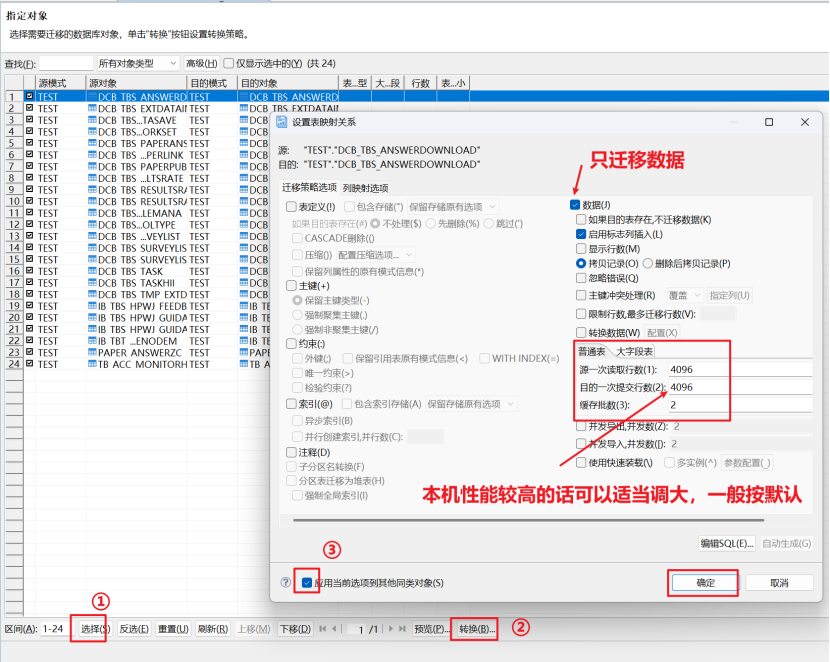Screen dimensions: 830x662
Task: Enable 显示行数(M) checkbox
Action: [581, 249]
